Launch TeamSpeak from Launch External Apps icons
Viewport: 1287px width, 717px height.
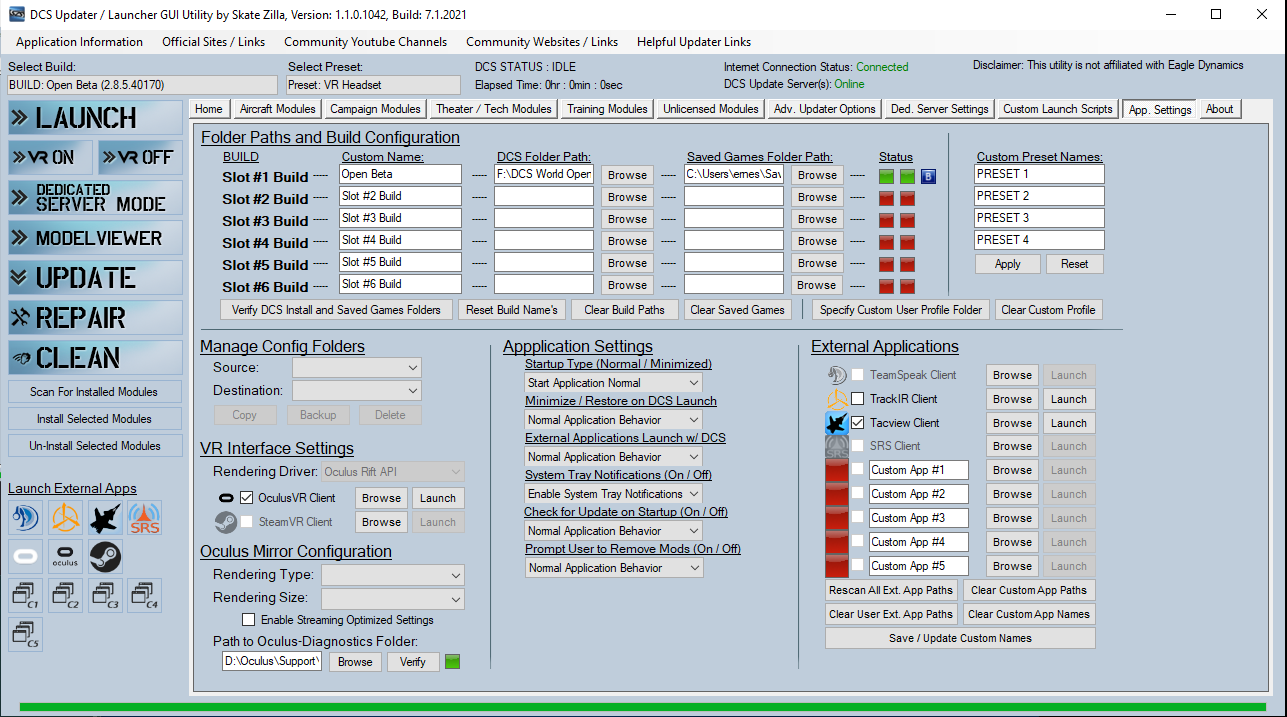click(25, 518)
